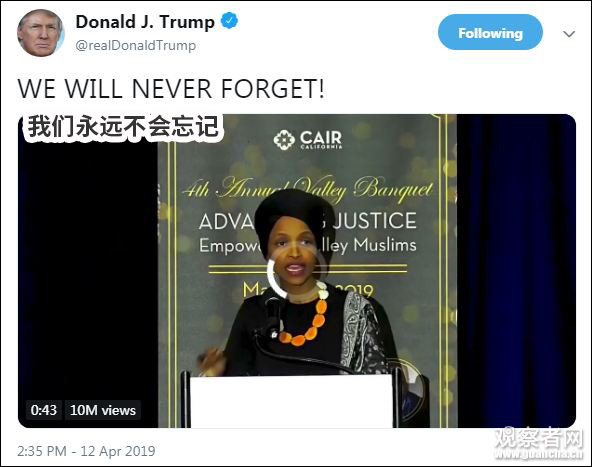Click the CAIR California logo
The image size is (592, 467).
(x=308, y=140)
